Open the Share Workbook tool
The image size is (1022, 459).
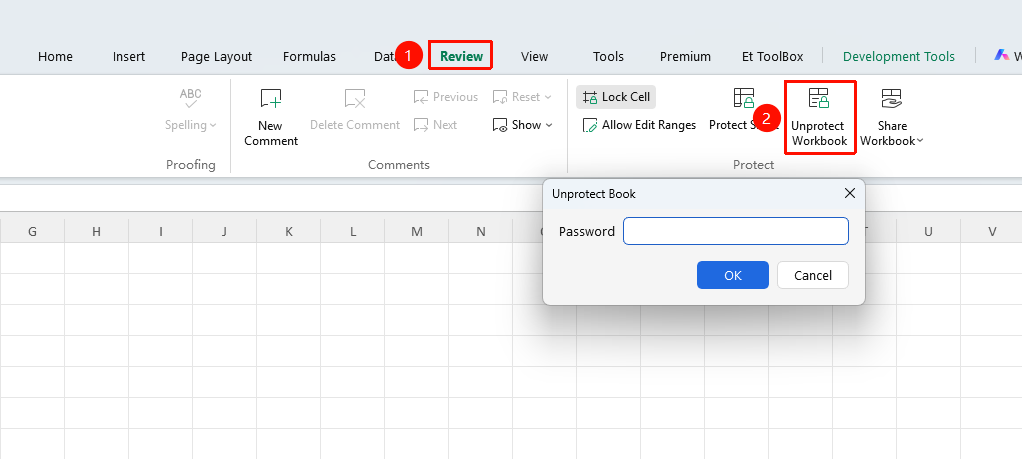tap(892, 117)
